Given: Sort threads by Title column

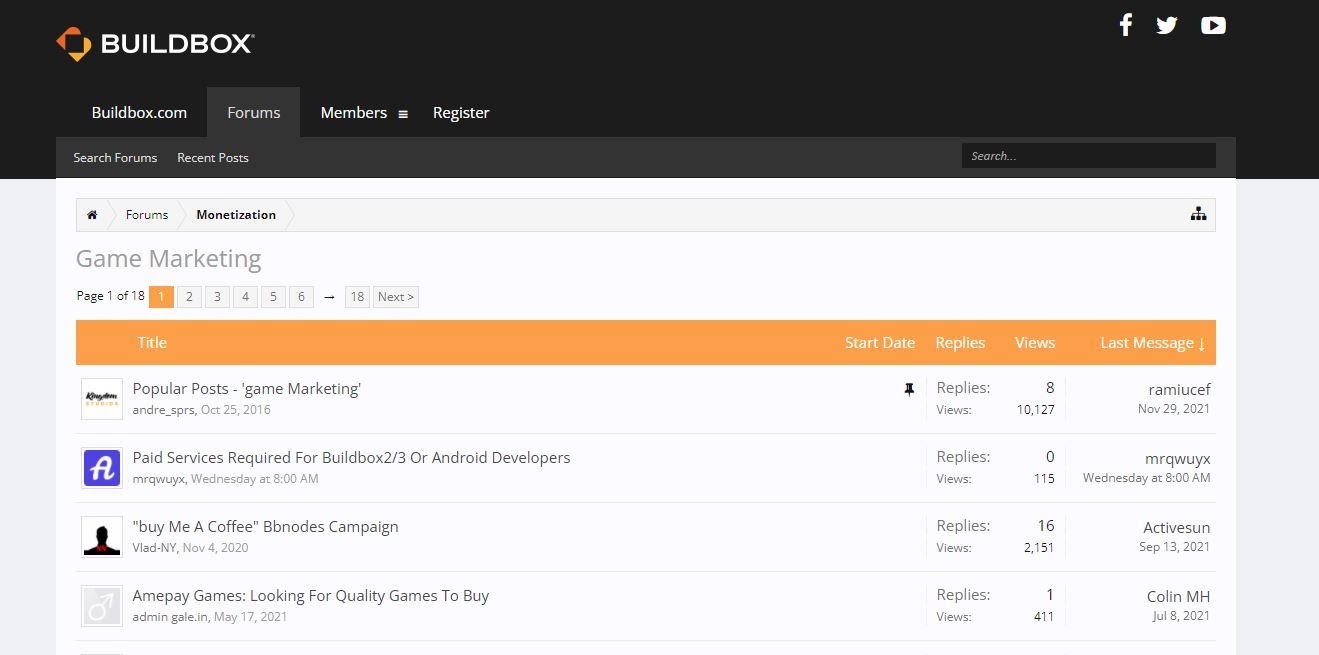Looking at the screenshot, I should [152, 342].
